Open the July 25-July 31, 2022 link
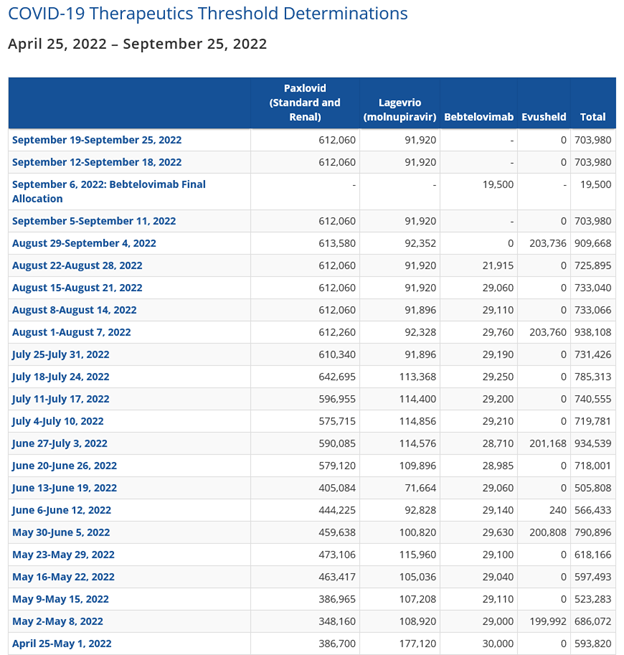The image size is (624, 655). [x=61, y=354]
